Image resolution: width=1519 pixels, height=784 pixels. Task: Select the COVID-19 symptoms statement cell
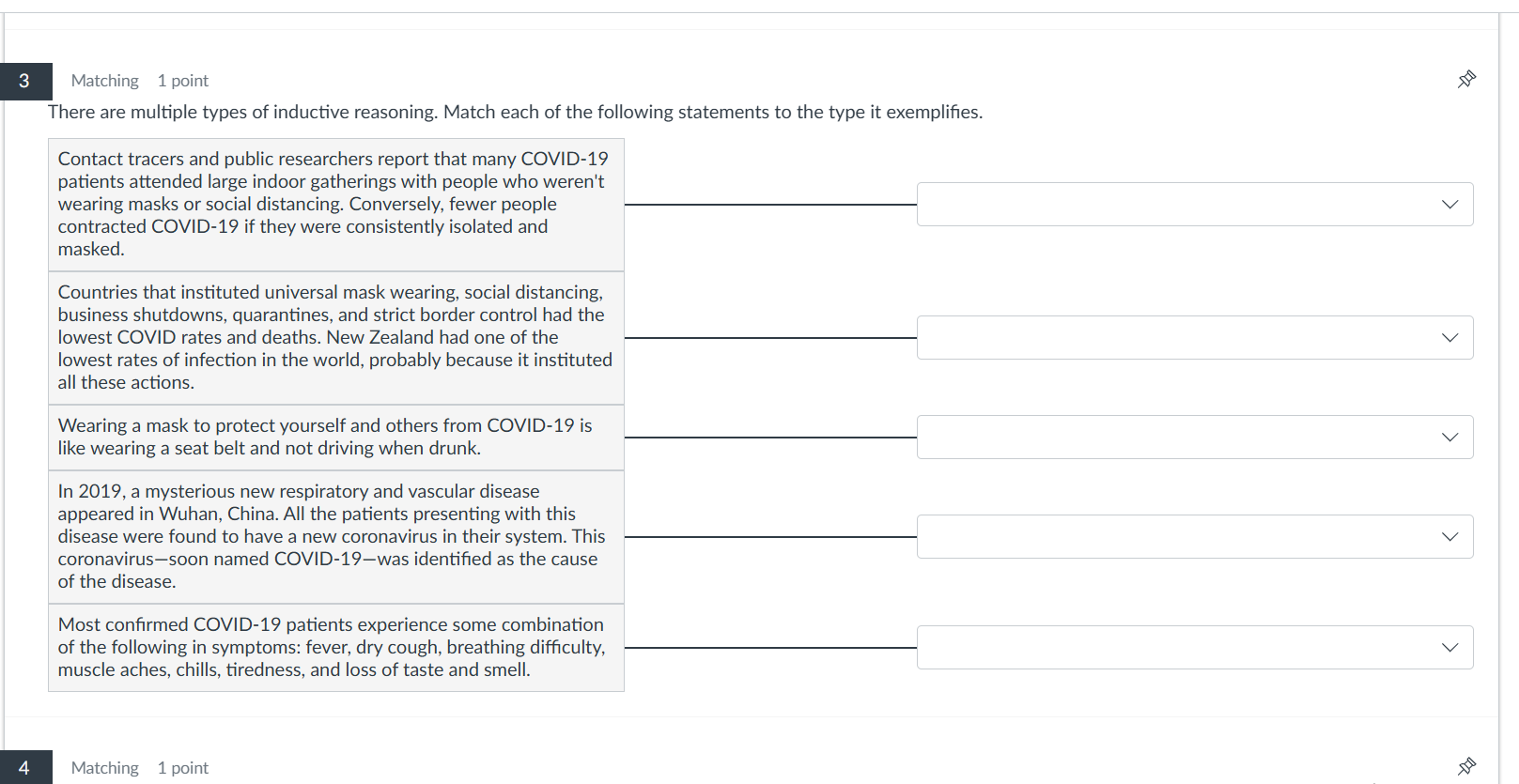click(x=335, y=647)
